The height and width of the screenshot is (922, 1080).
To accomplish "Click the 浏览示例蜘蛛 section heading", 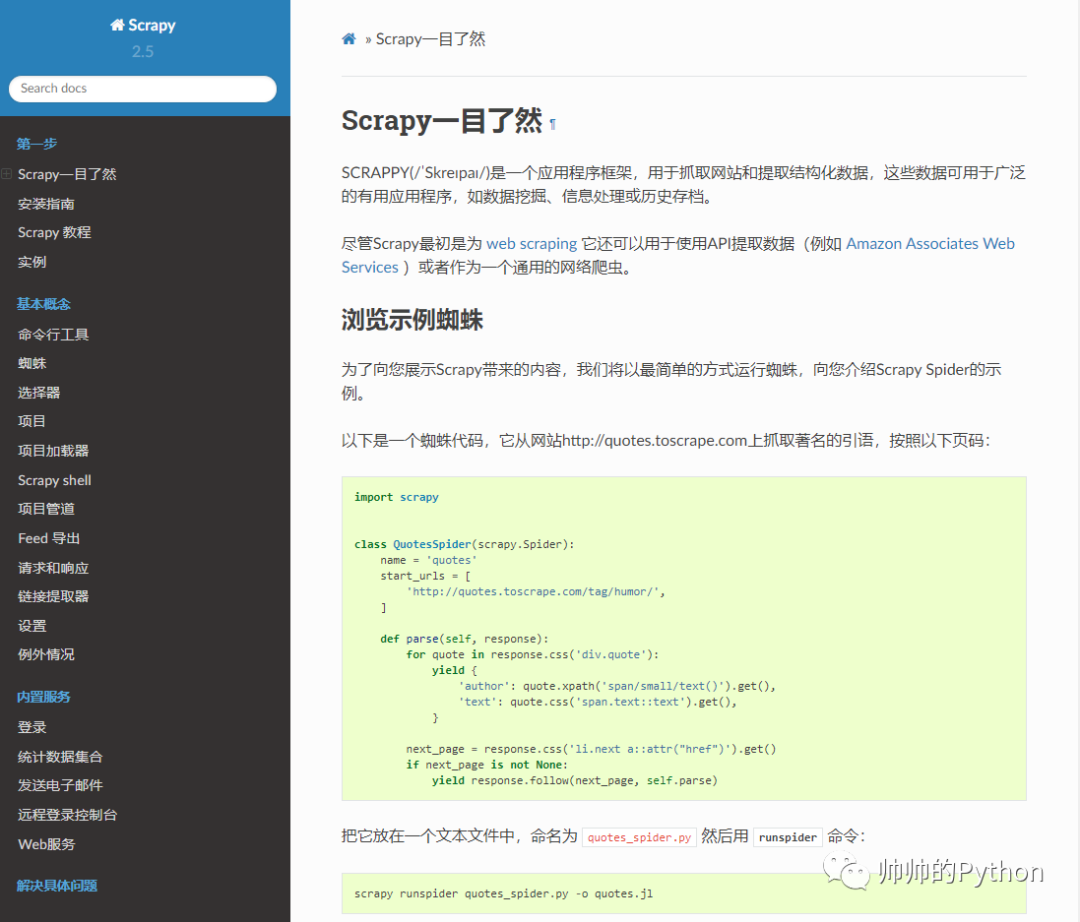I will pos(412,320).
